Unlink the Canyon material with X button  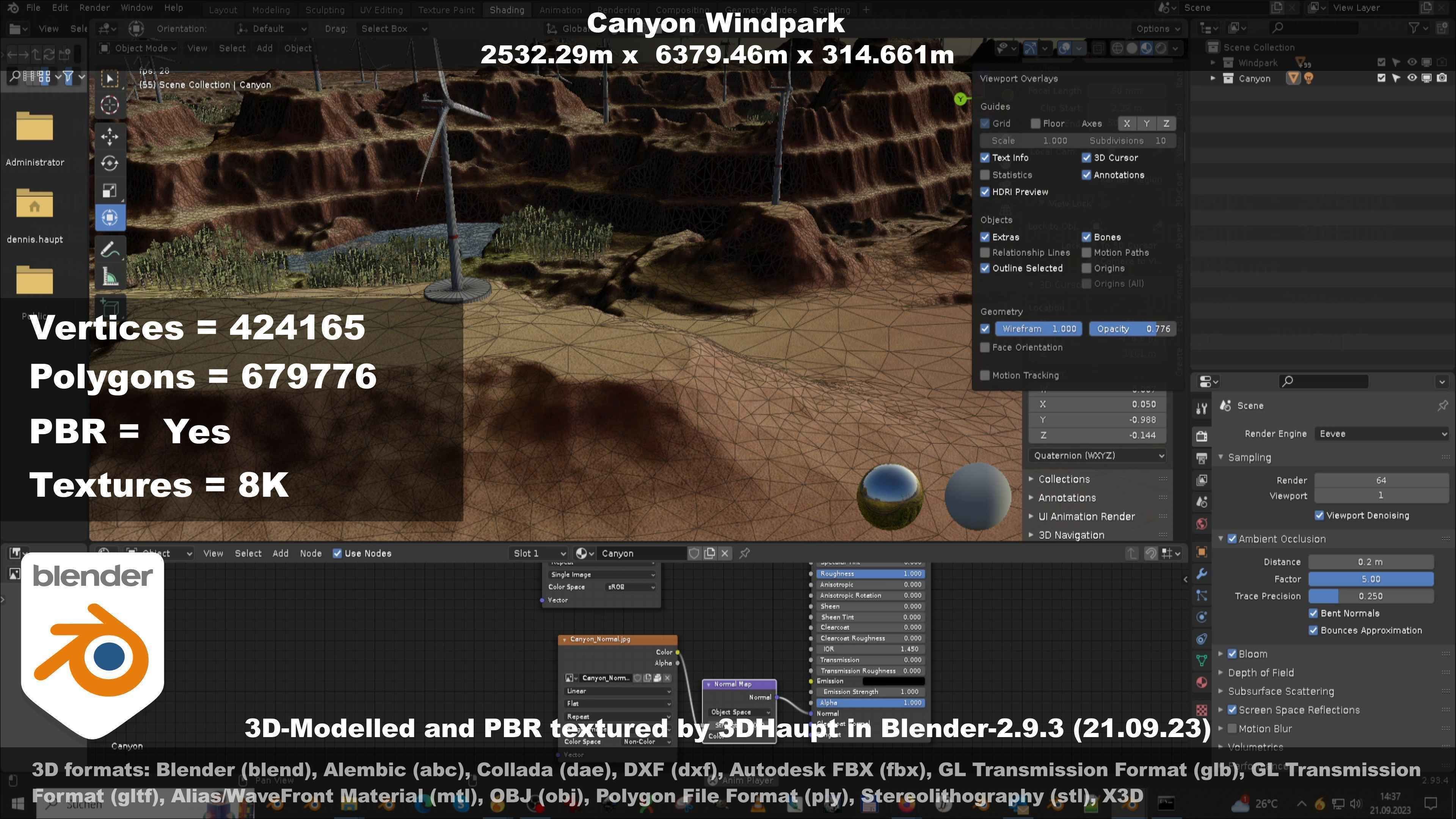725,553
